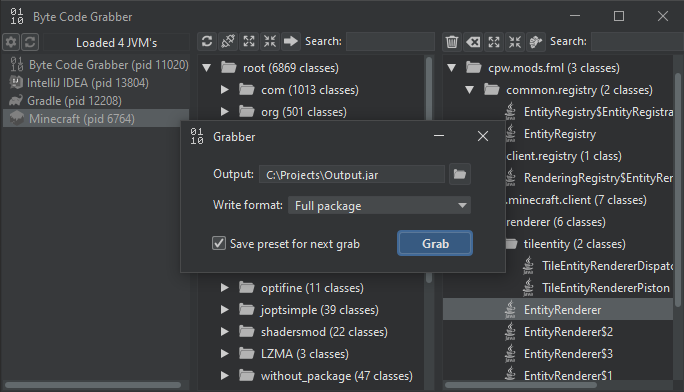
Task: Refresh the loaded JVM list
Action: (30, 42)
